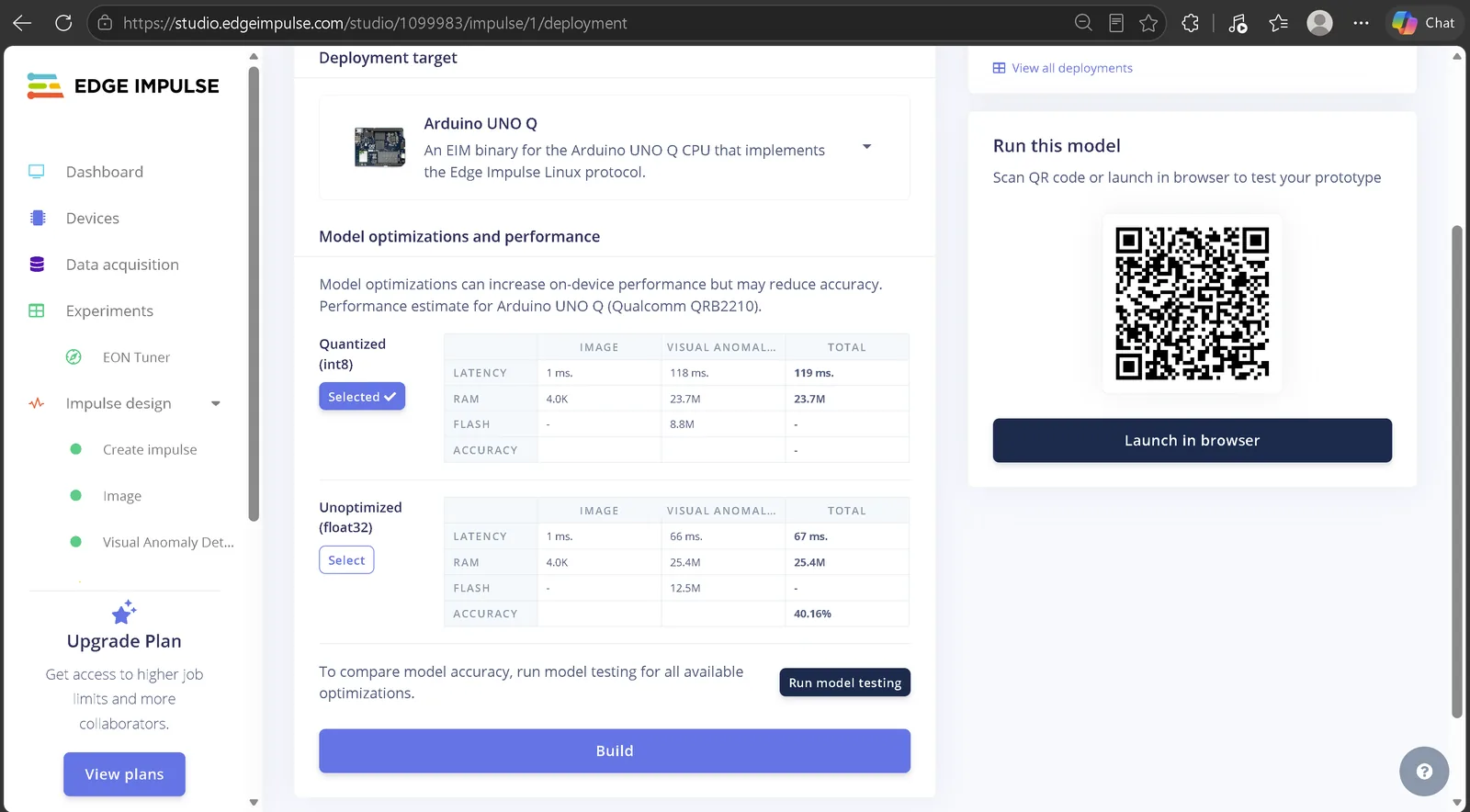Click the sidebar scroll down arrow
This screenshot has width=1470, height=812.
(254, 802)
